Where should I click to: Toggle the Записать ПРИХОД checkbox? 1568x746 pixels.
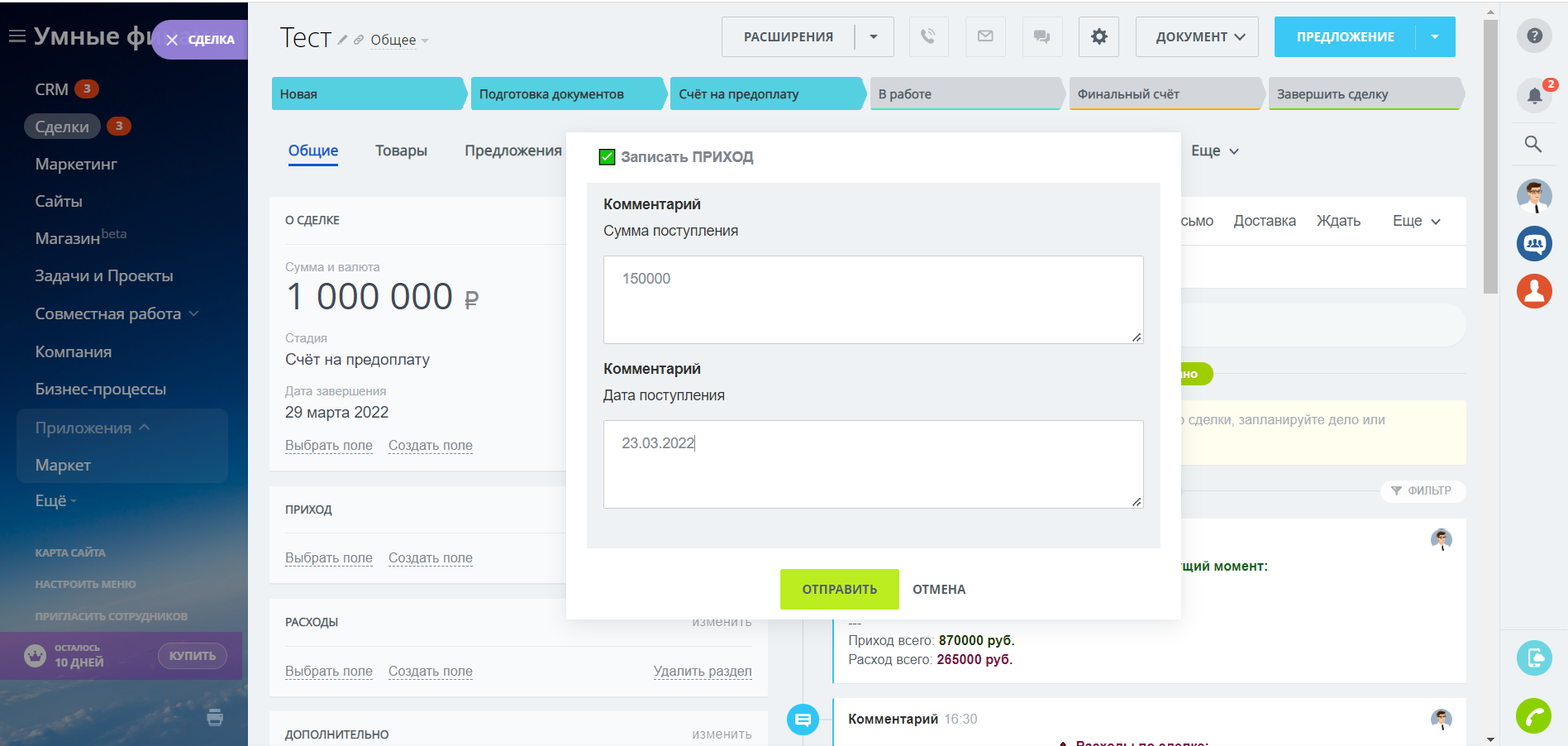(607, 157)
